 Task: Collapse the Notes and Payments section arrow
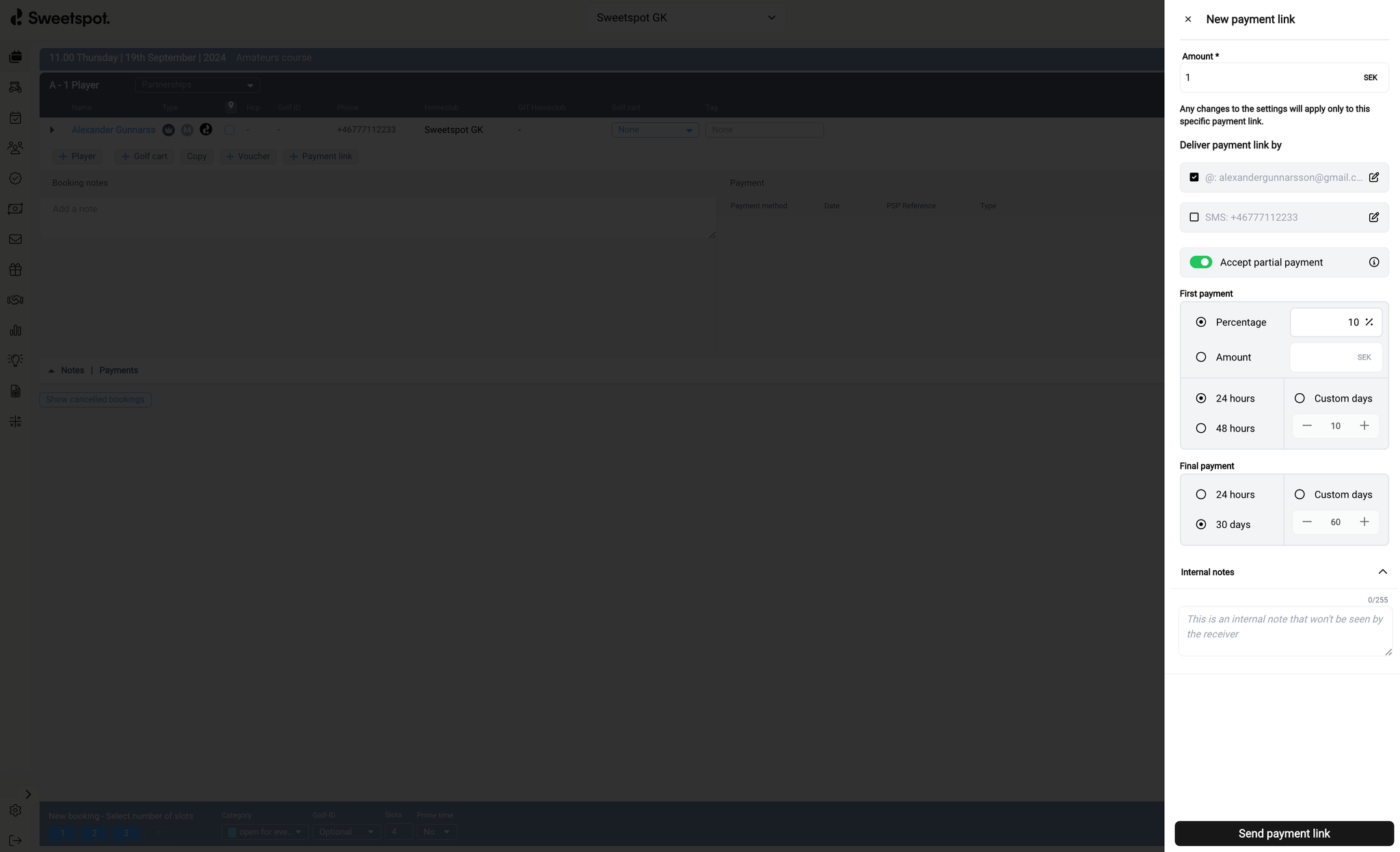(51, 371)
